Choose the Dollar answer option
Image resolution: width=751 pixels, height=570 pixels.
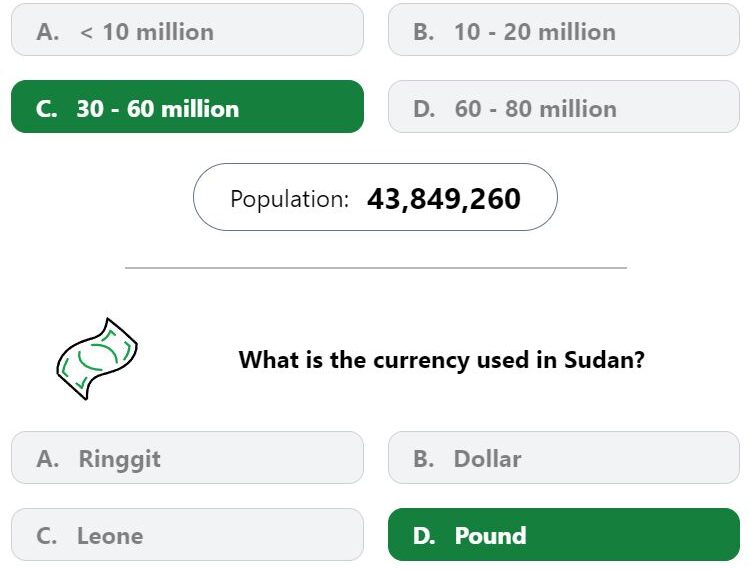click(x=564, y=457)
